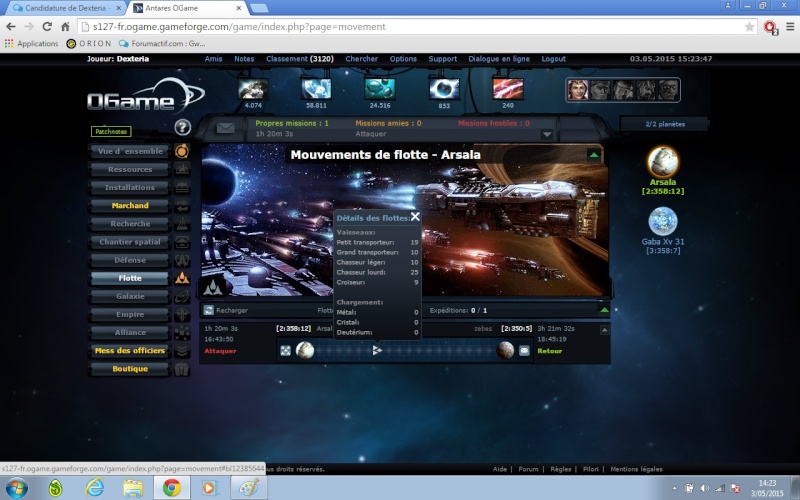Expand the mission list dropdown arrow

(547, 135)
